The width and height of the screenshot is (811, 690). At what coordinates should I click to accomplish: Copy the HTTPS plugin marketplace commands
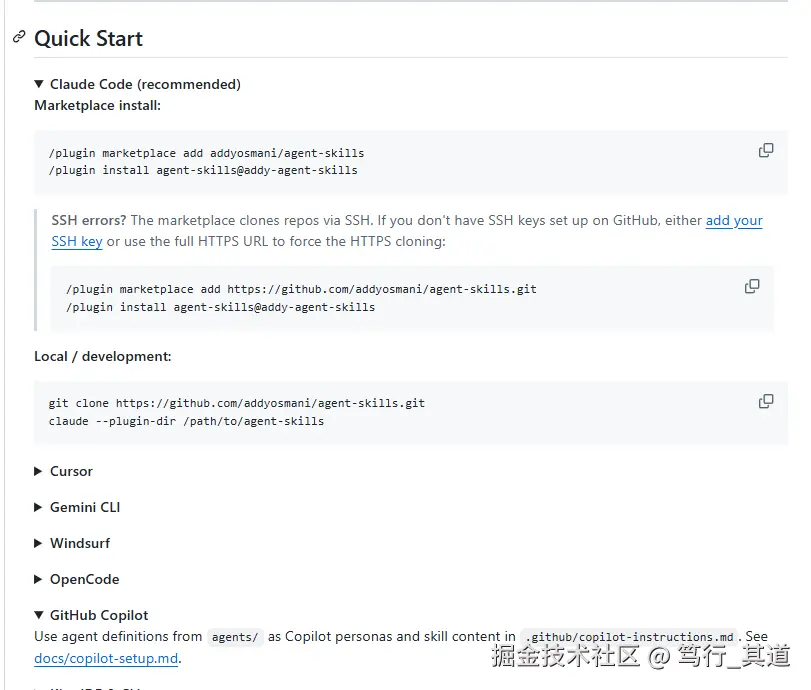(x=752, y=287)
